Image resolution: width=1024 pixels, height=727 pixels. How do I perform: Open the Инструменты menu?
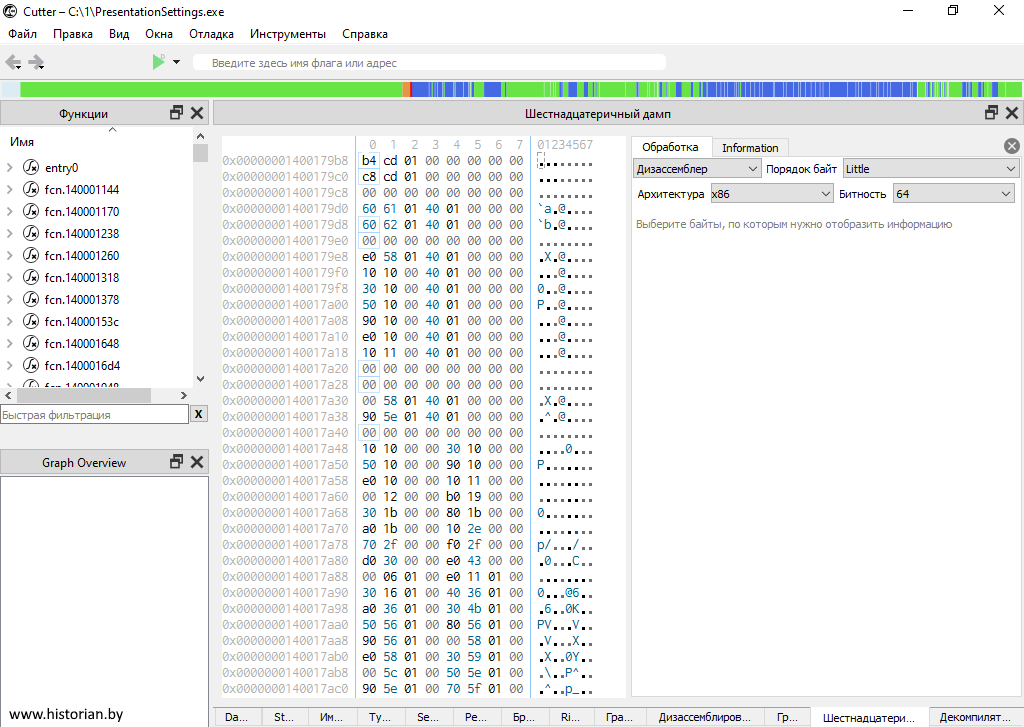[x=287, y=34]
